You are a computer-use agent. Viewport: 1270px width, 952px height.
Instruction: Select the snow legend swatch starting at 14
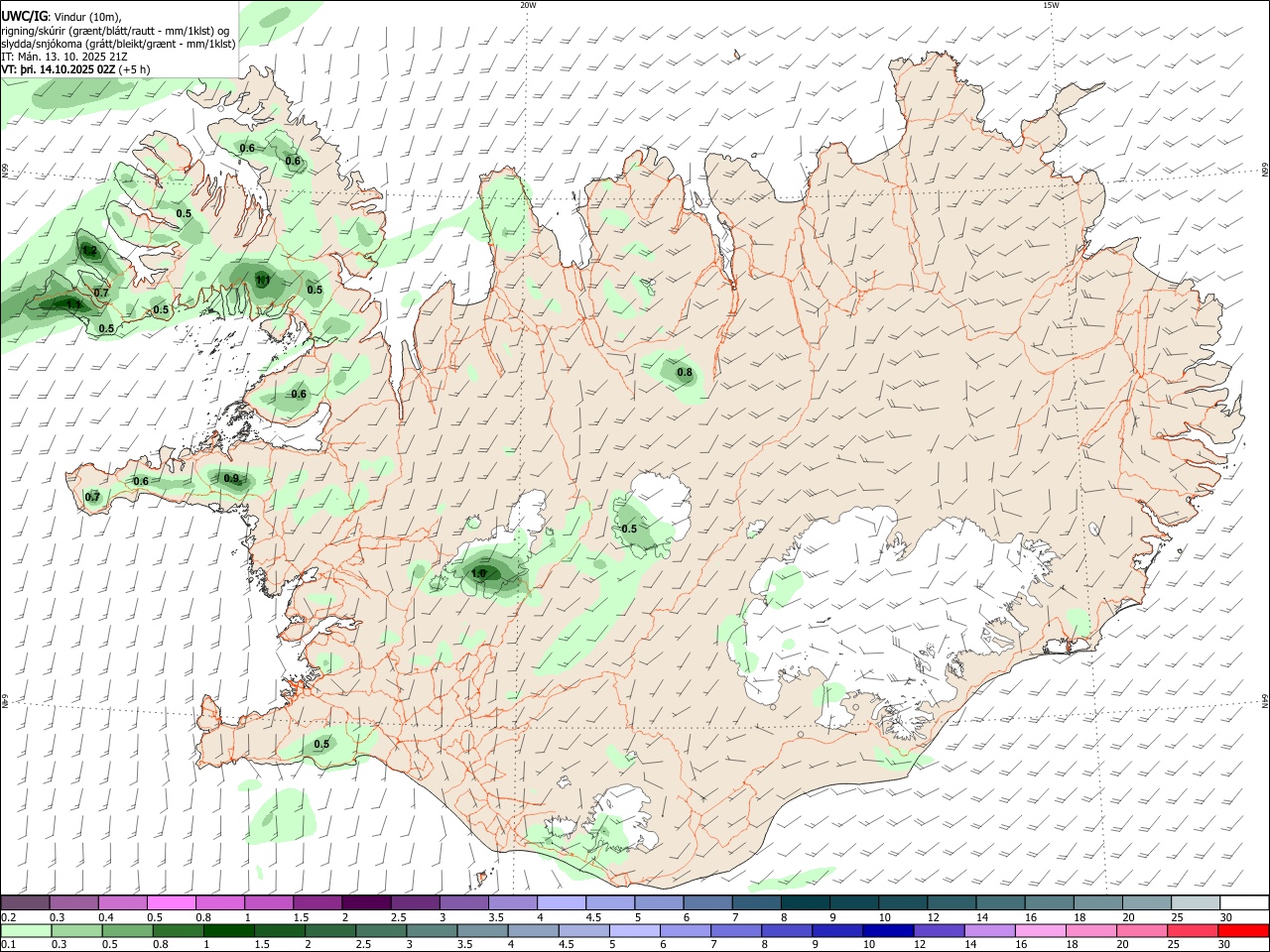(1000, 902)
